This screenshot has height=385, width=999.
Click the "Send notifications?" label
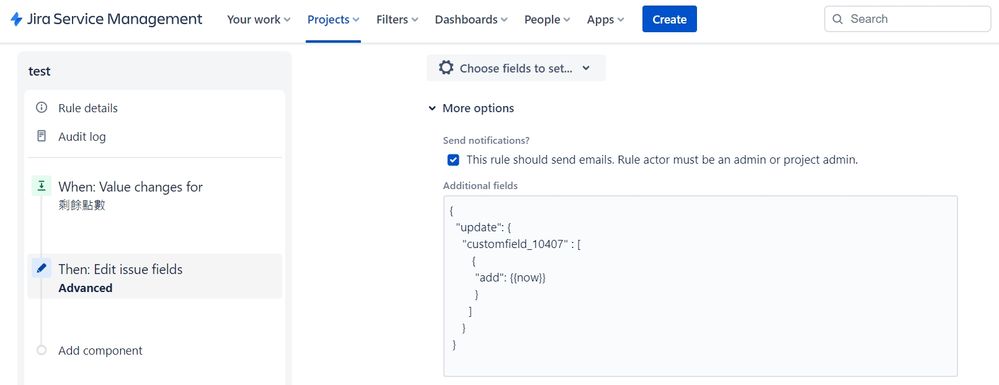point(486,140)
